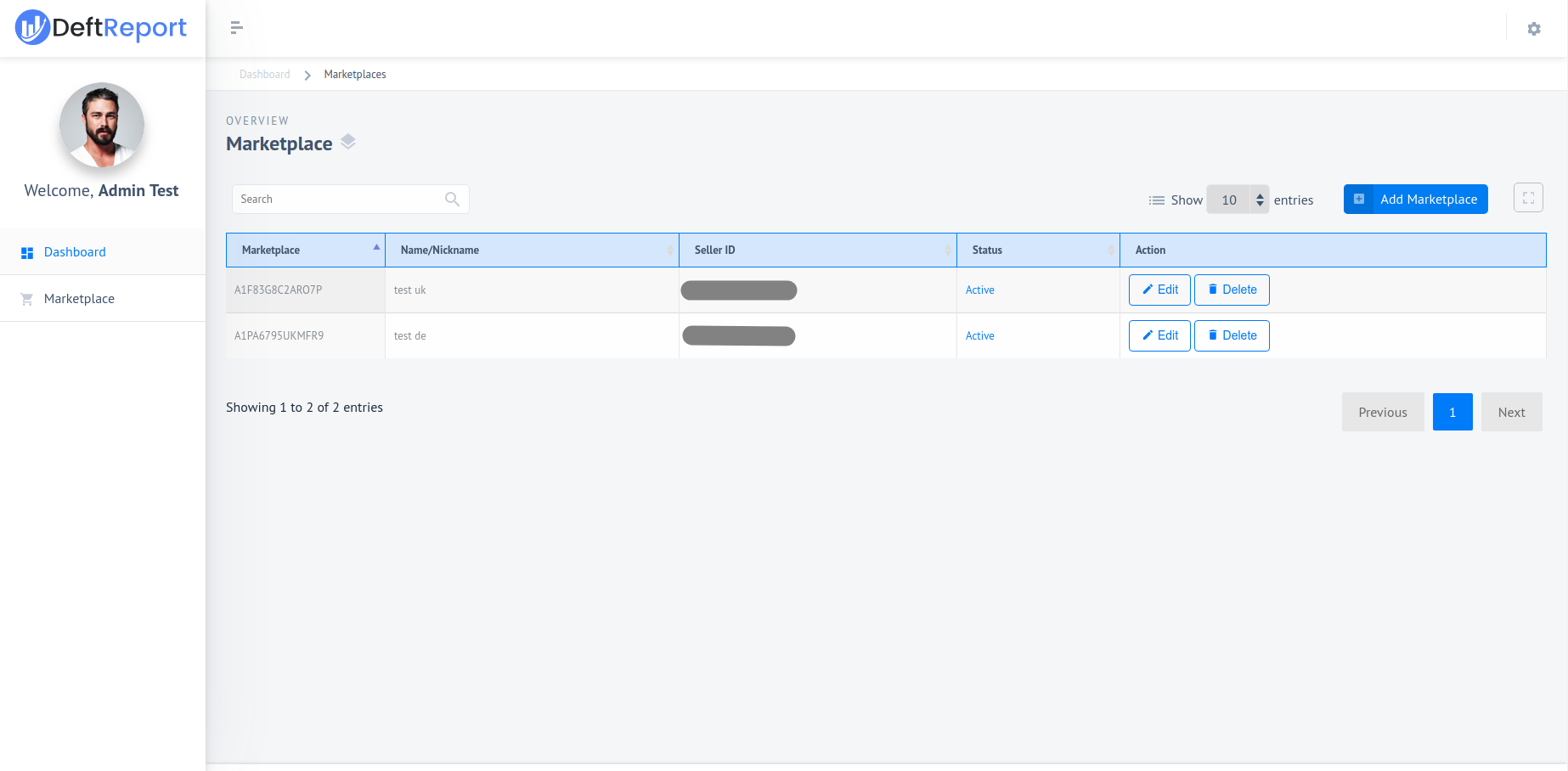Click the shopping cart Marketplace icon

click(x=27, y=298)
